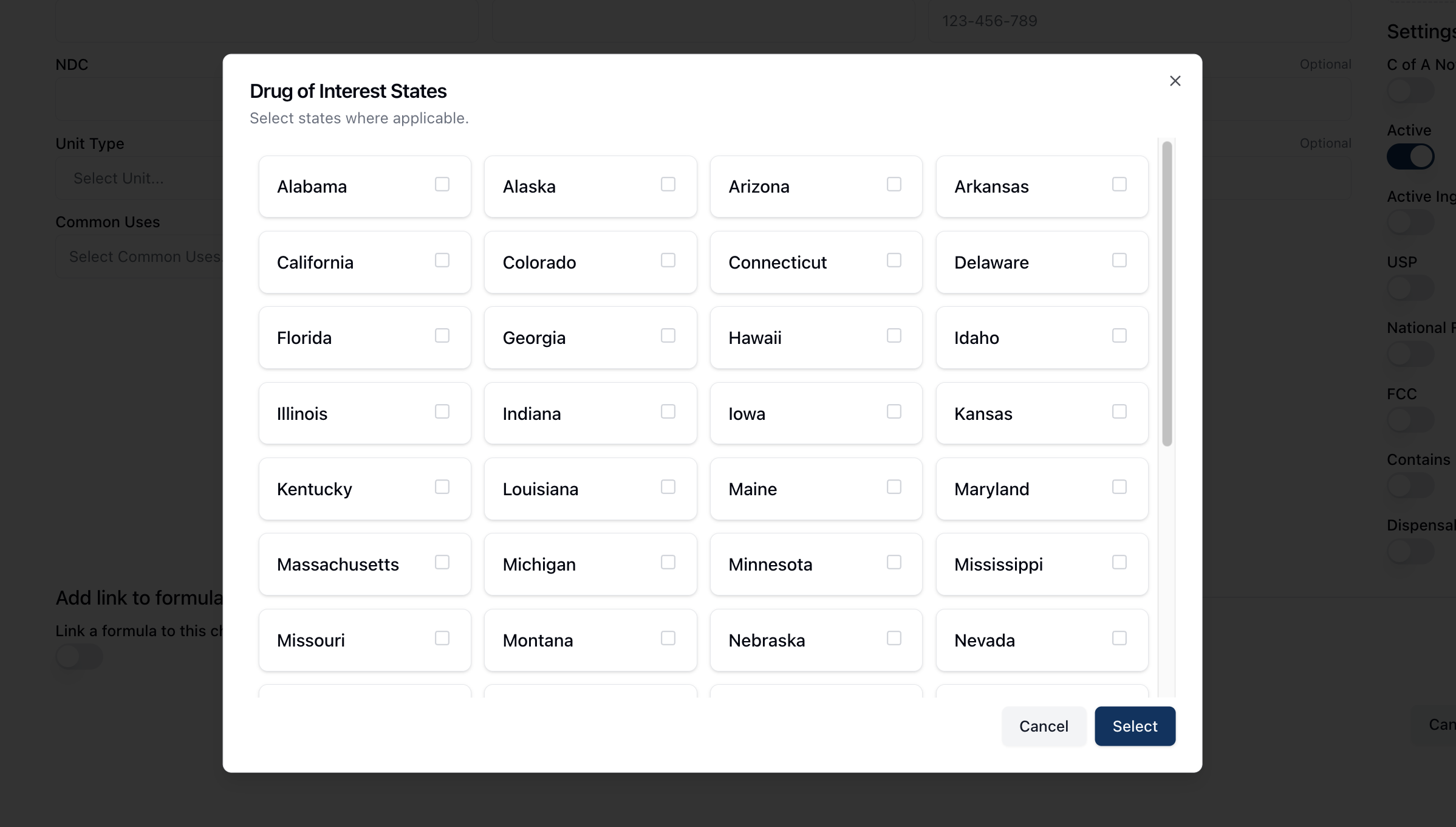This screenshot has width=1456, height=827.
Task: Close the Drug of Interest States dialog
Action: [x=1175, y=81]
